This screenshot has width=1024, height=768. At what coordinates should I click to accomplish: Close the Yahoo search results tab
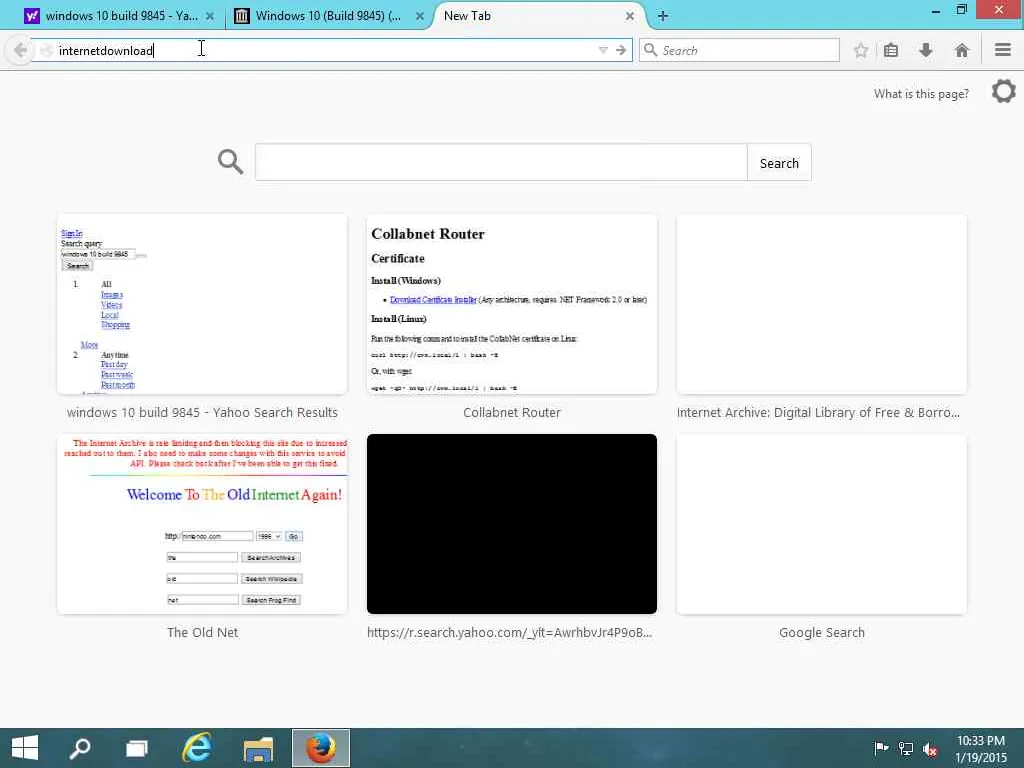pos(210,16)
